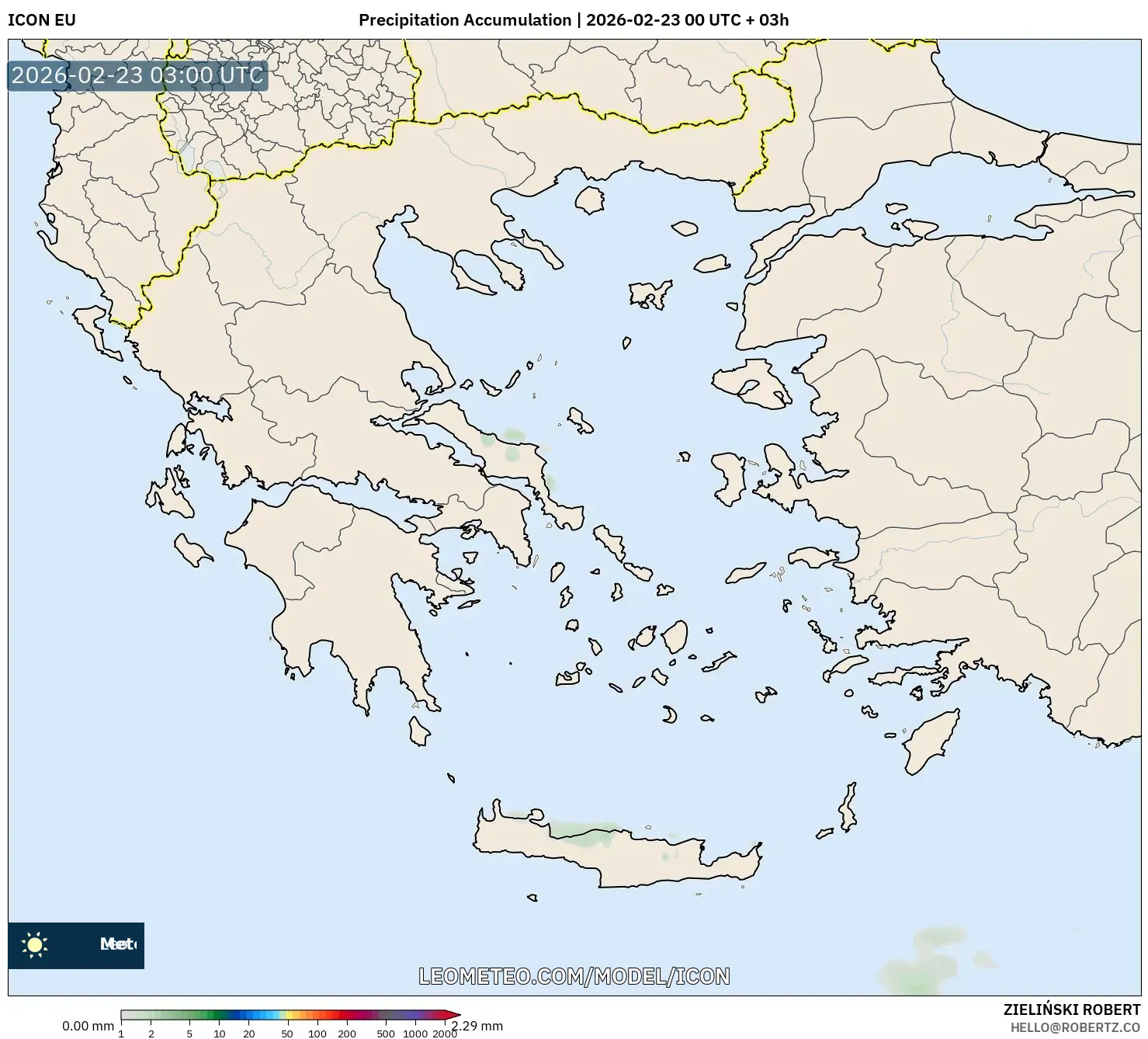Click the 1000 tick label on colorbar
The image size is (1148, 1039).
click(414, 1034)
